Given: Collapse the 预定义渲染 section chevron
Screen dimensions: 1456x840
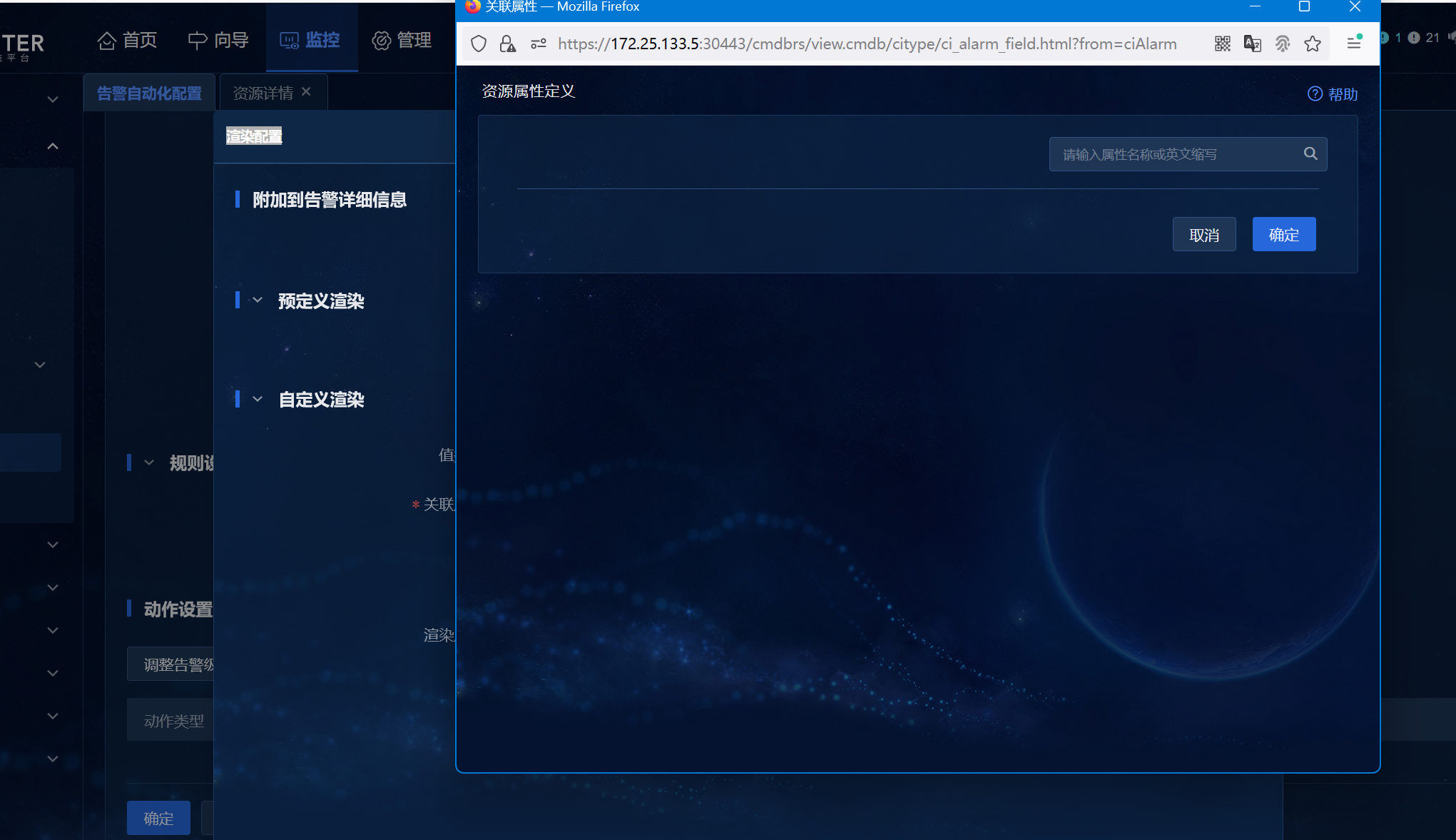Looking at the screenshot, I should [258, 300].
